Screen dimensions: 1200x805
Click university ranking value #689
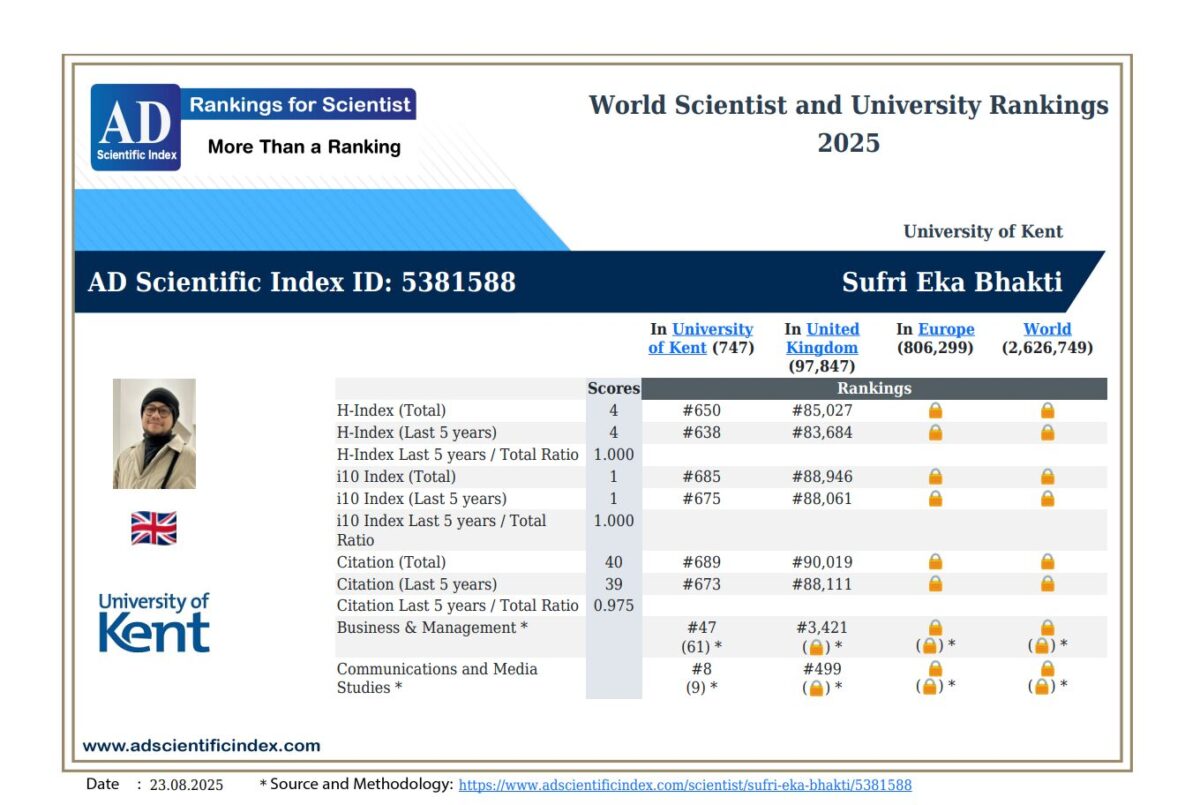click(701, 562)
